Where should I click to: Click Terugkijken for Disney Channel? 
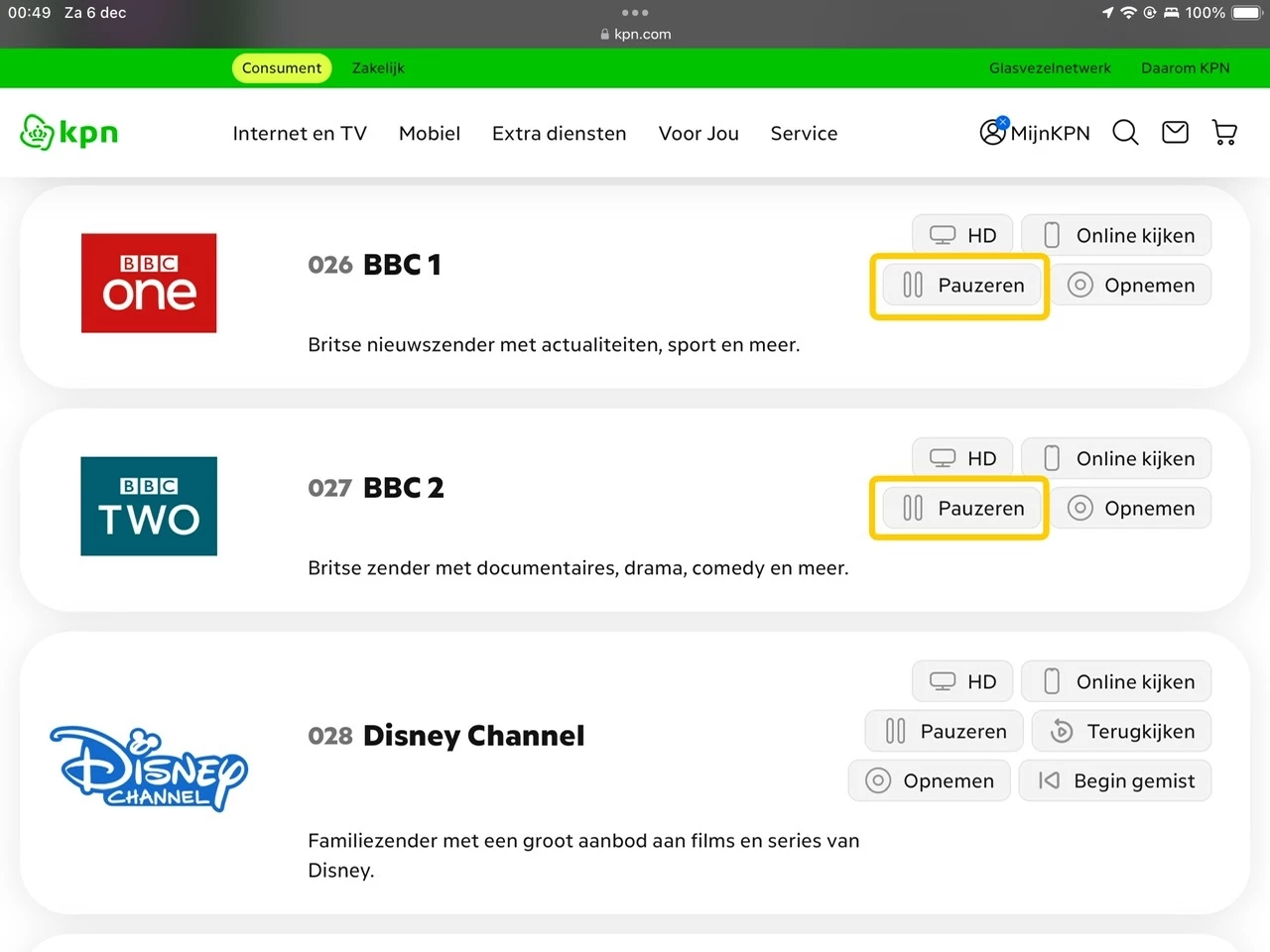(x=1121, y=731)
